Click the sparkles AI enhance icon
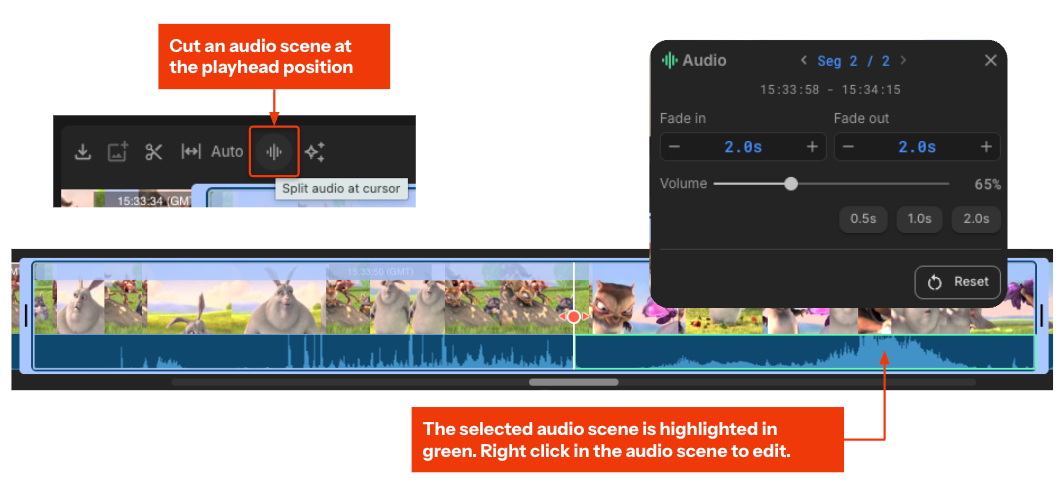 (x=314, y=152)
